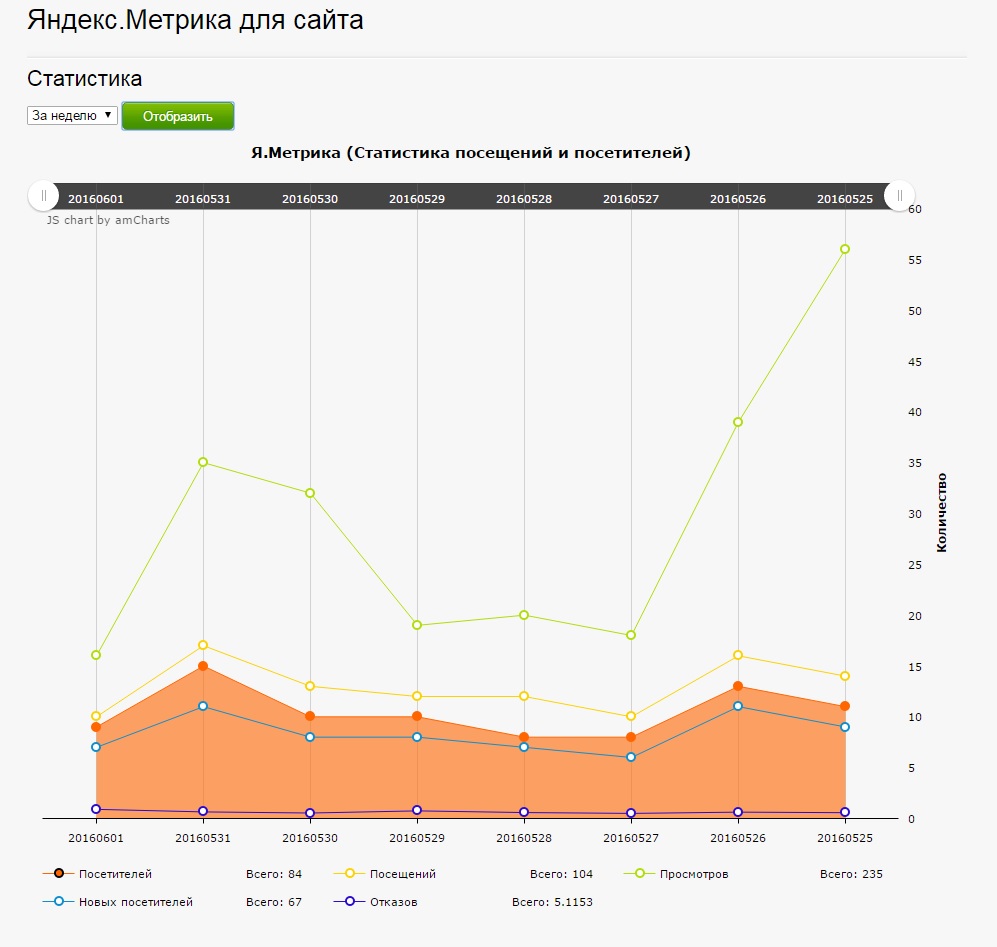997x947 pixels.
Task: Click the Просмотров point at 20160530
Action: tap(310, 493)
